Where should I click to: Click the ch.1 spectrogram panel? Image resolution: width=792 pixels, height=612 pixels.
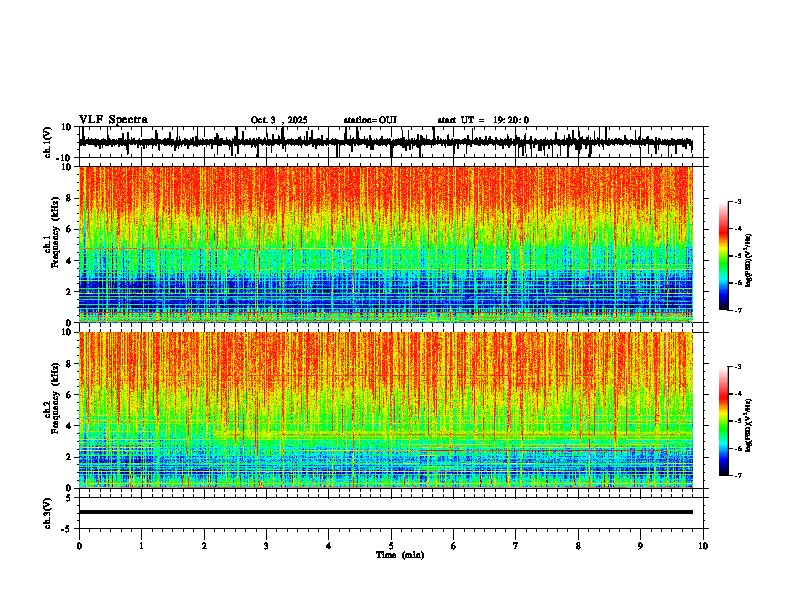(386, 244)
